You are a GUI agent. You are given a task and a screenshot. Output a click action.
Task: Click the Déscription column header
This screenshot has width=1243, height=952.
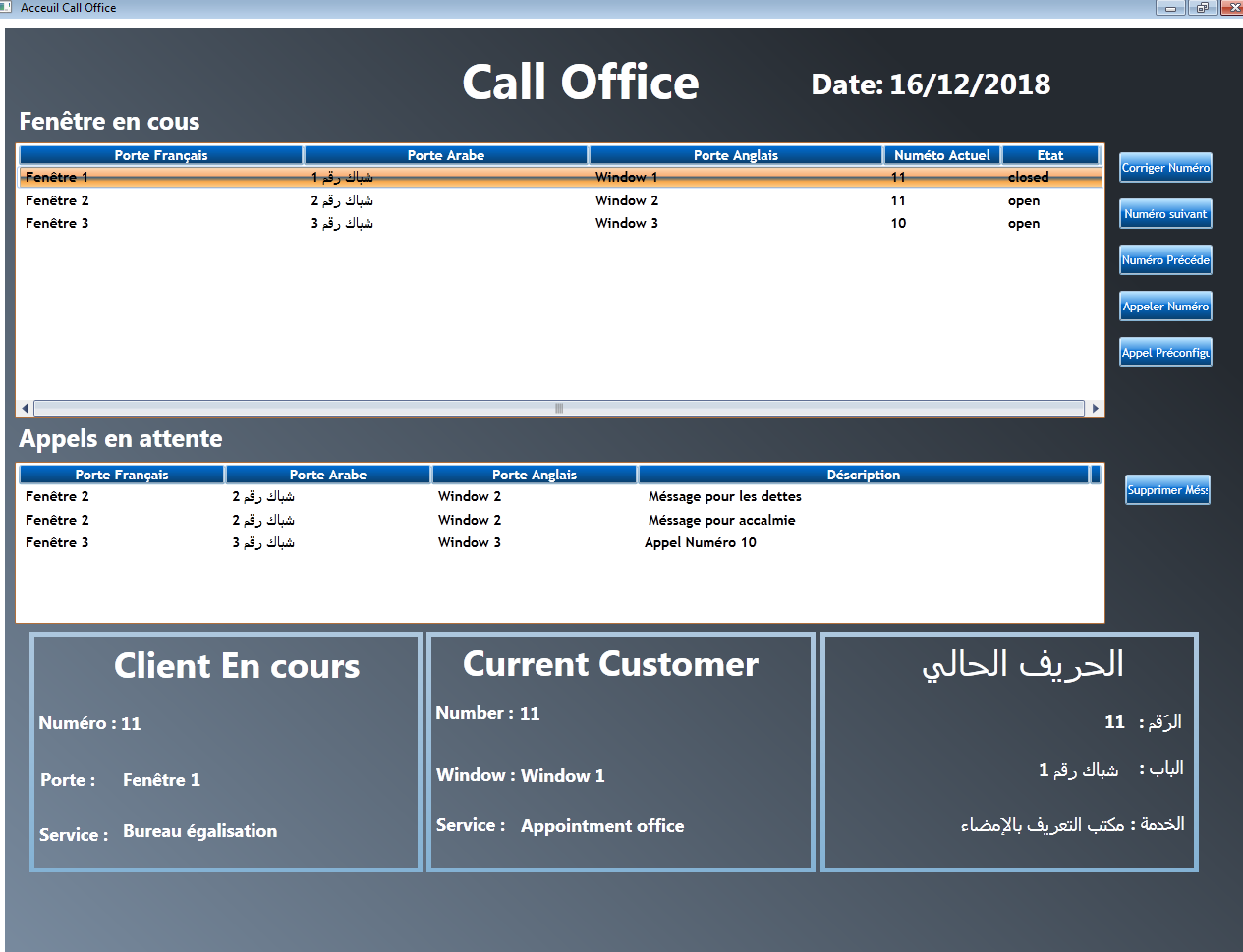coord(863,475)
